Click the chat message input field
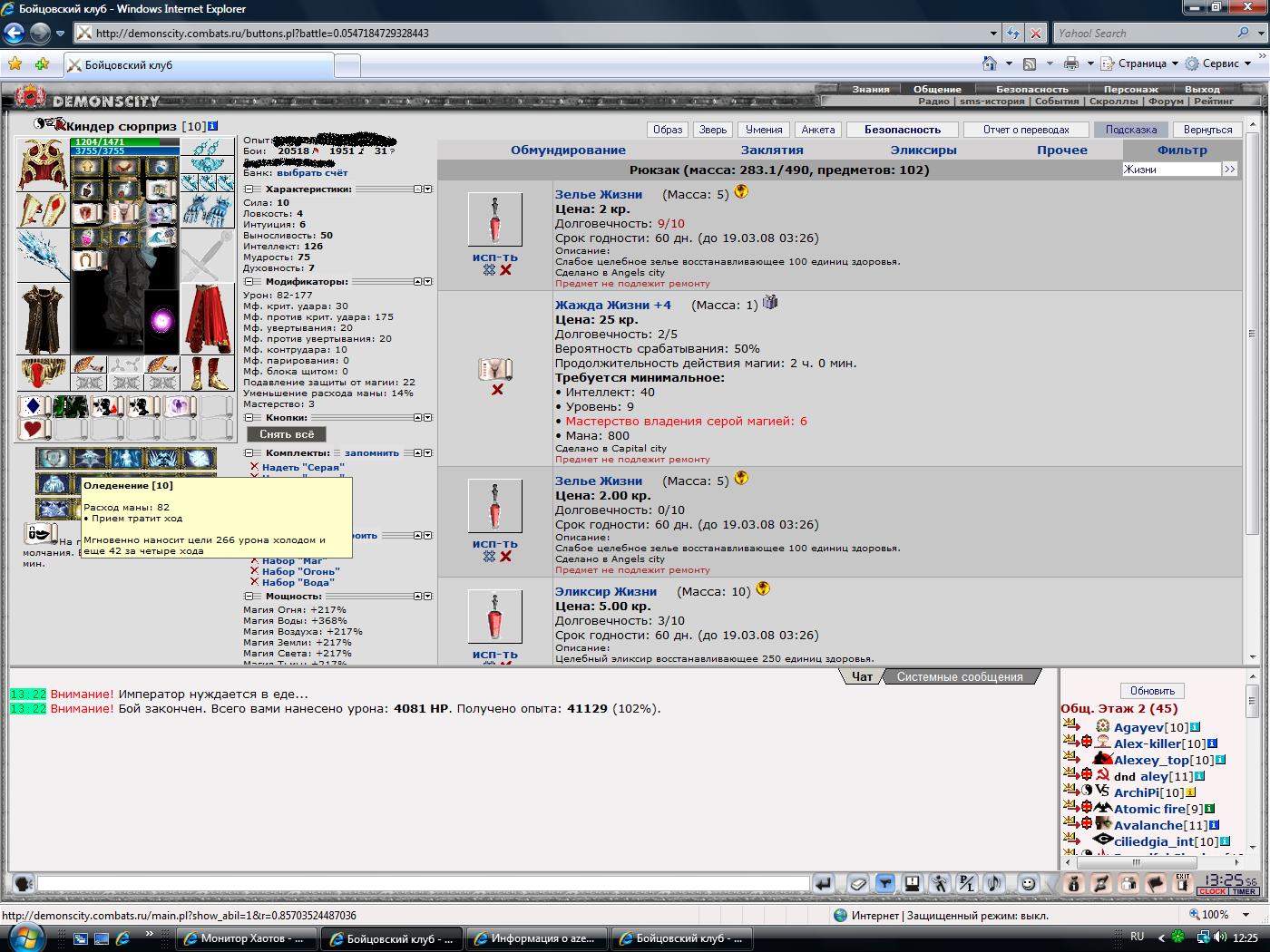The image size is (1270, 952). 423,883
